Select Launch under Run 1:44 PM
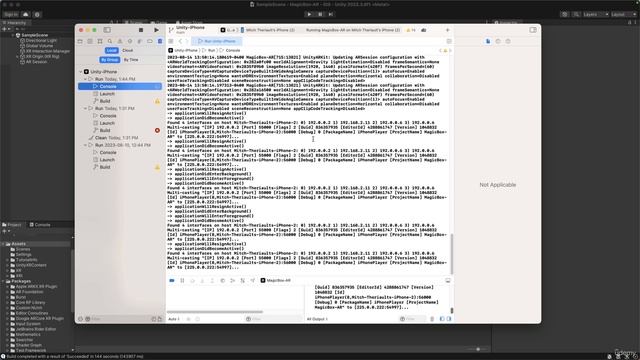640x360 pixels. [x=120, y=93]
